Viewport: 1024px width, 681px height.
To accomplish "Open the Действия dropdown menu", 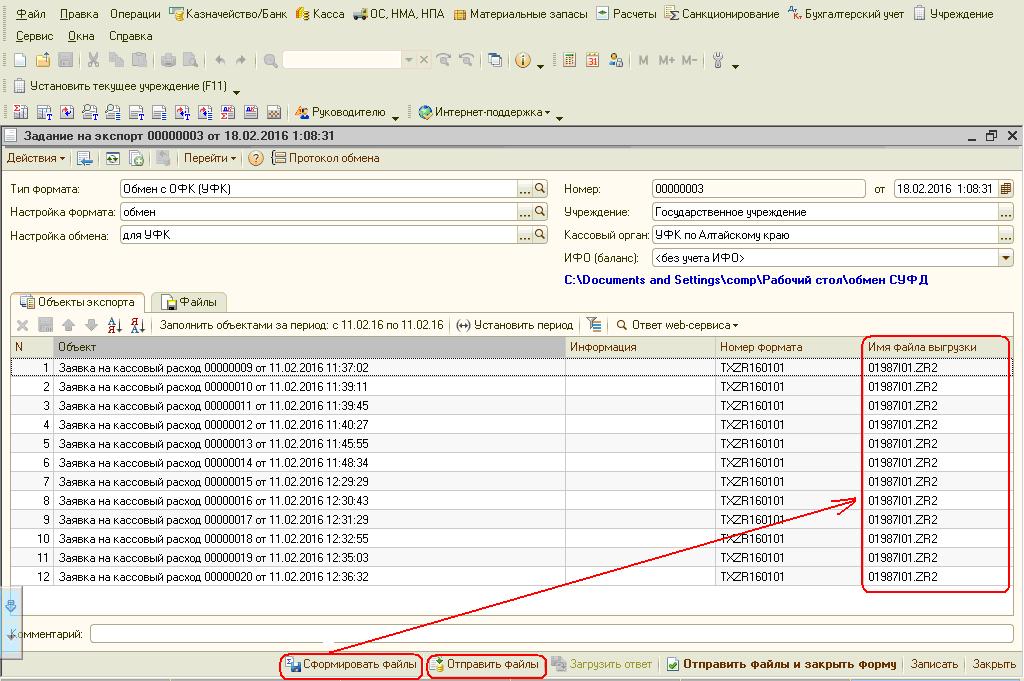I will point(36,158).
